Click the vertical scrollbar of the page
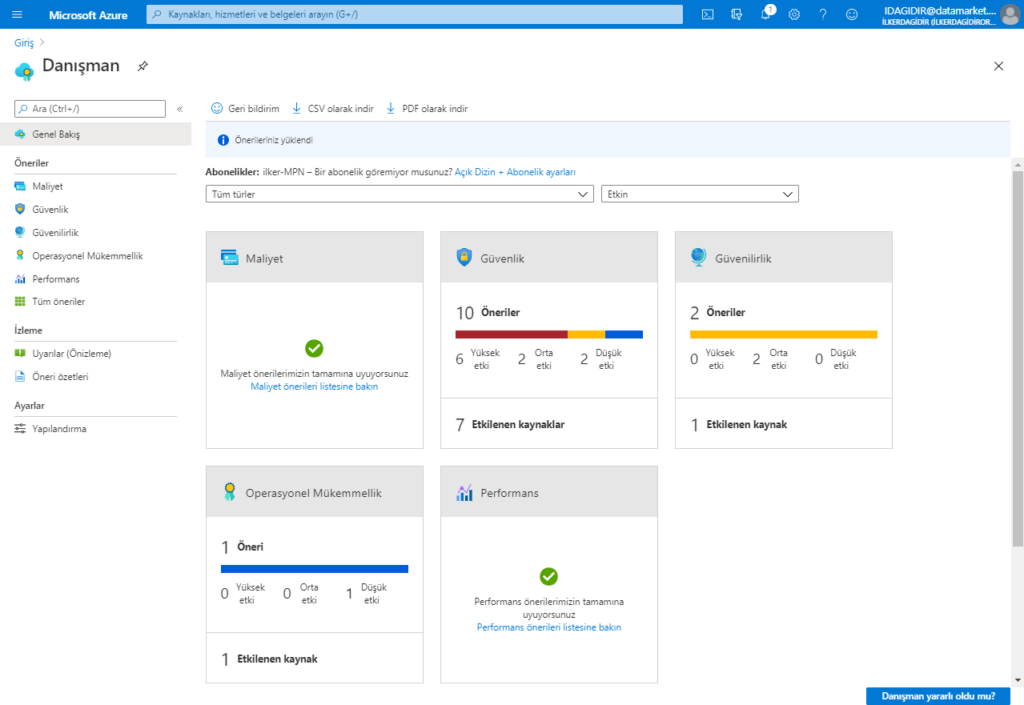The height and width of the screenshot is (705, 1024). [x=1017, y=359]
